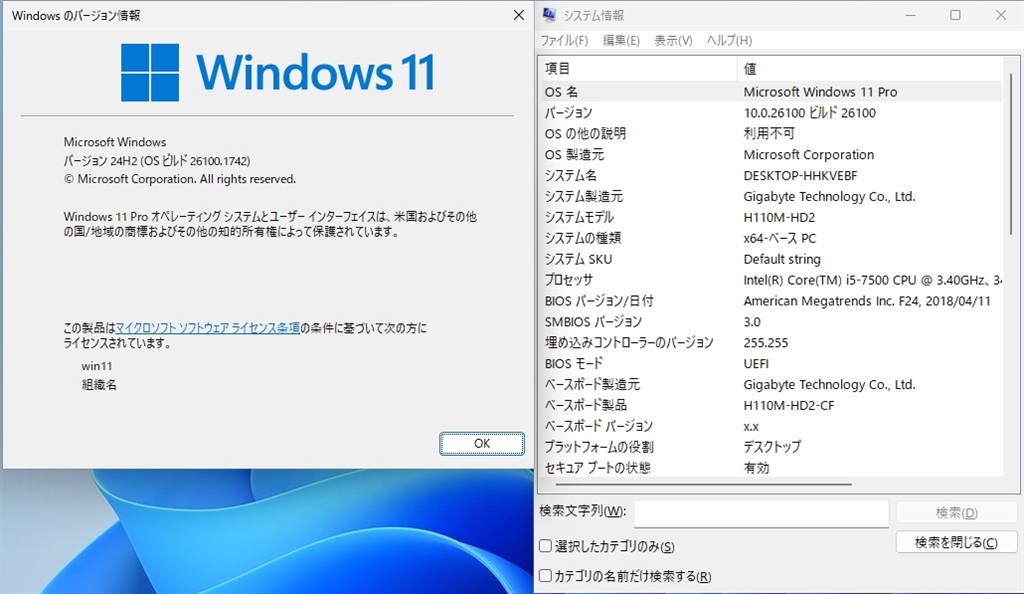This screenshot has height=594, width=1024.
Task: Click the 検索を閉じる button
Action: click(956, 542)
